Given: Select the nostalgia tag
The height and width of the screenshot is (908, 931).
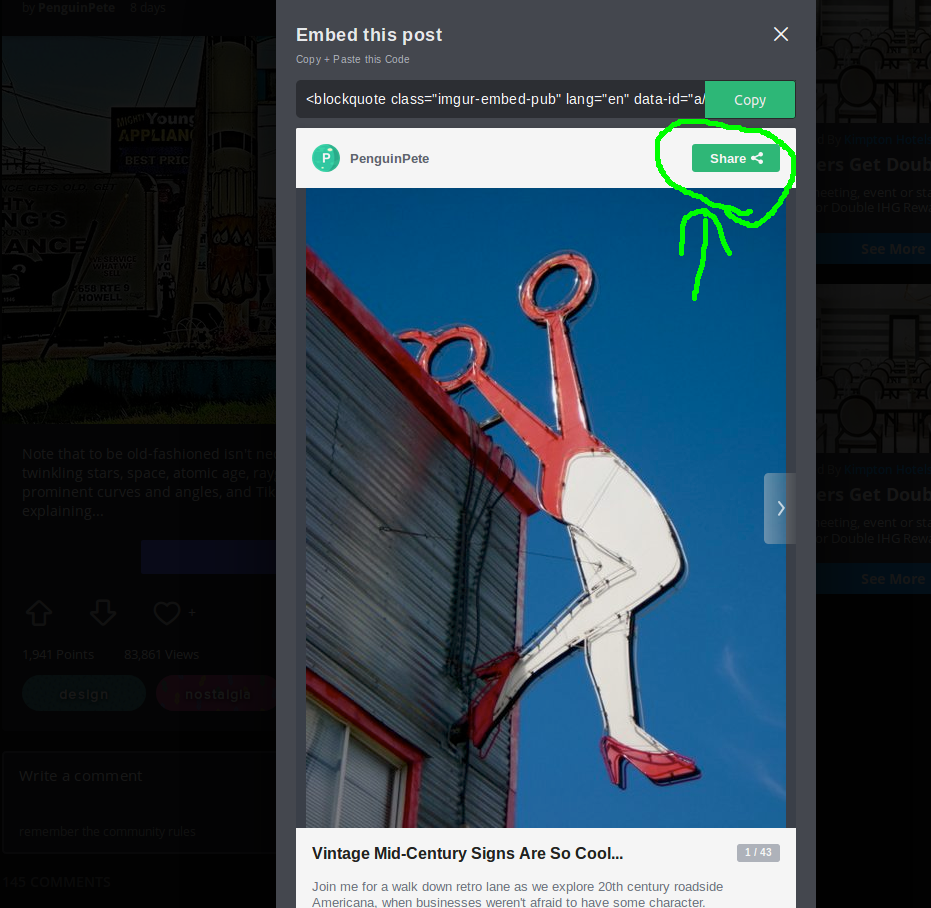Looking at the screenshot, I should tap(215, 694).
